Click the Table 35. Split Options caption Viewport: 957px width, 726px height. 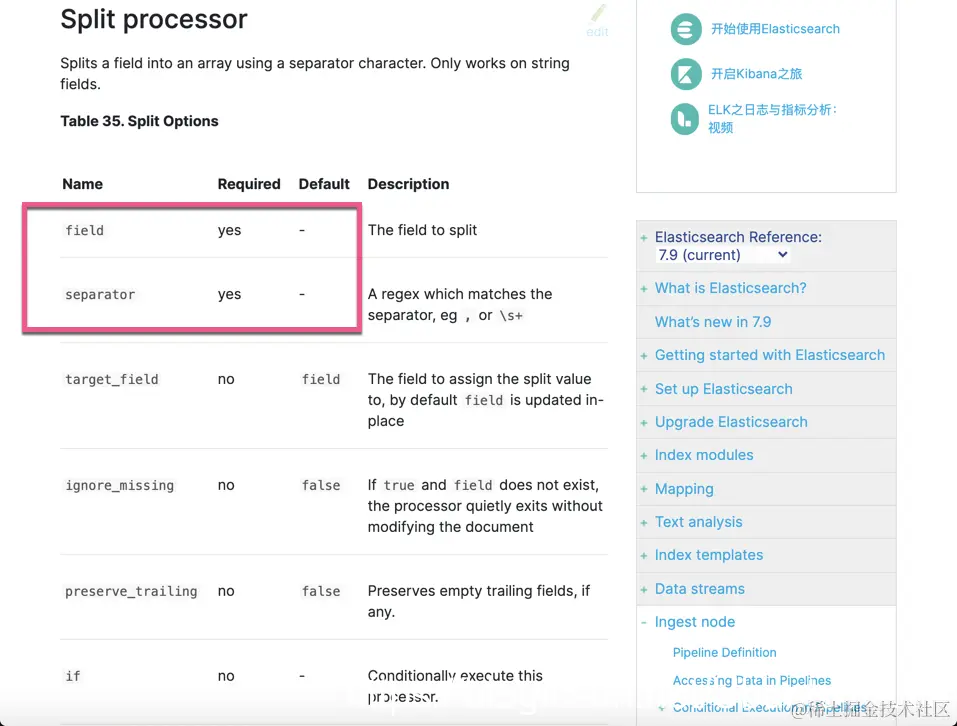click(139, 121)
